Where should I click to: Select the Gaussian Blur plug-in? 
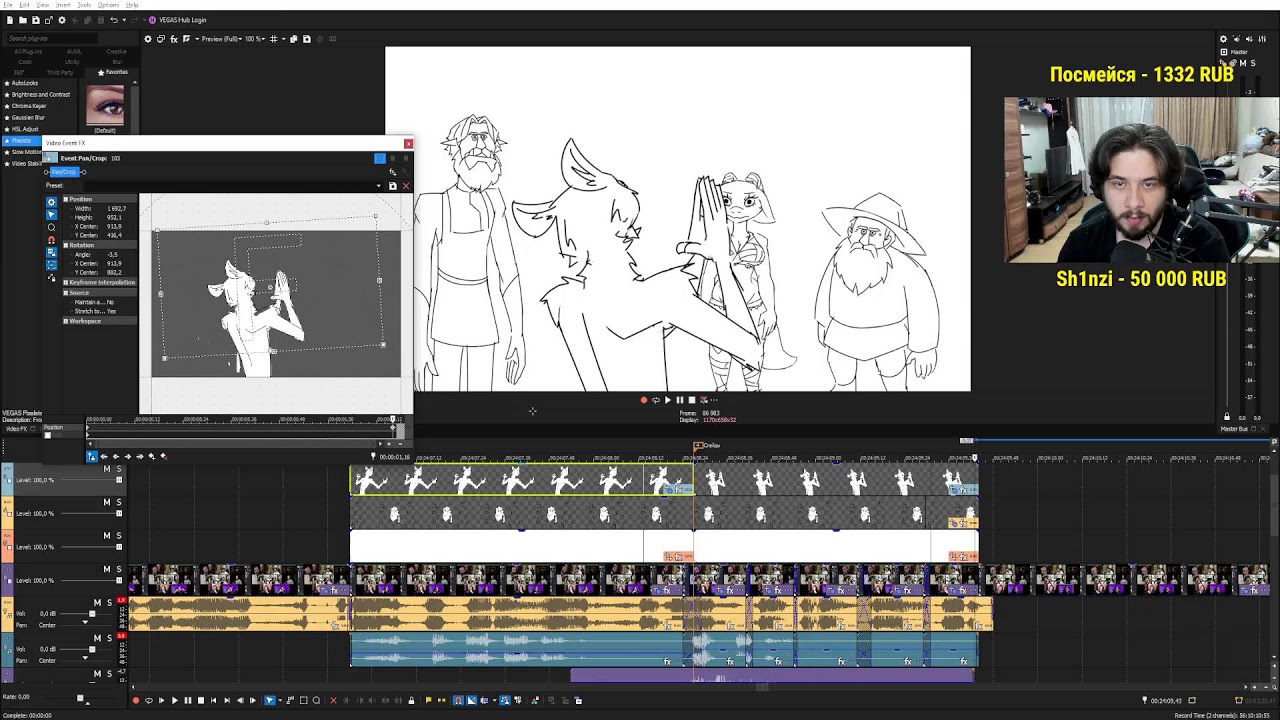coord(28,117)
